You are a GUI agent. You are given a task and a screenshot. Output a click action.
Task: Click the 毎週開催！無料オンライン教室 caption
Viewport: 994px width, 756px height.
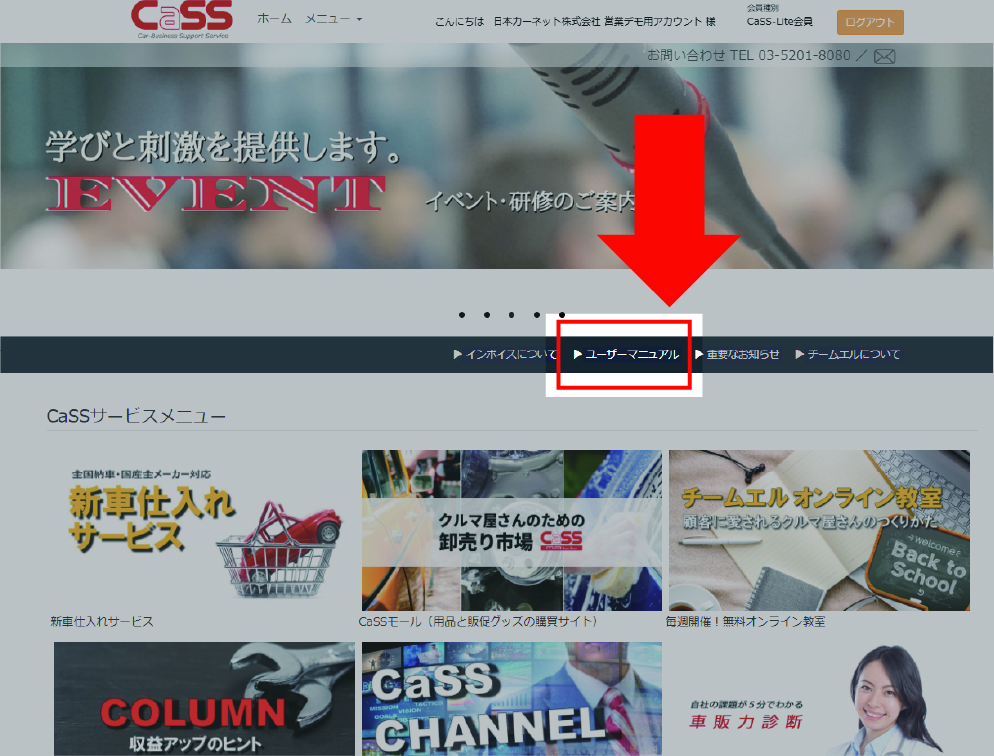point(746,622)
